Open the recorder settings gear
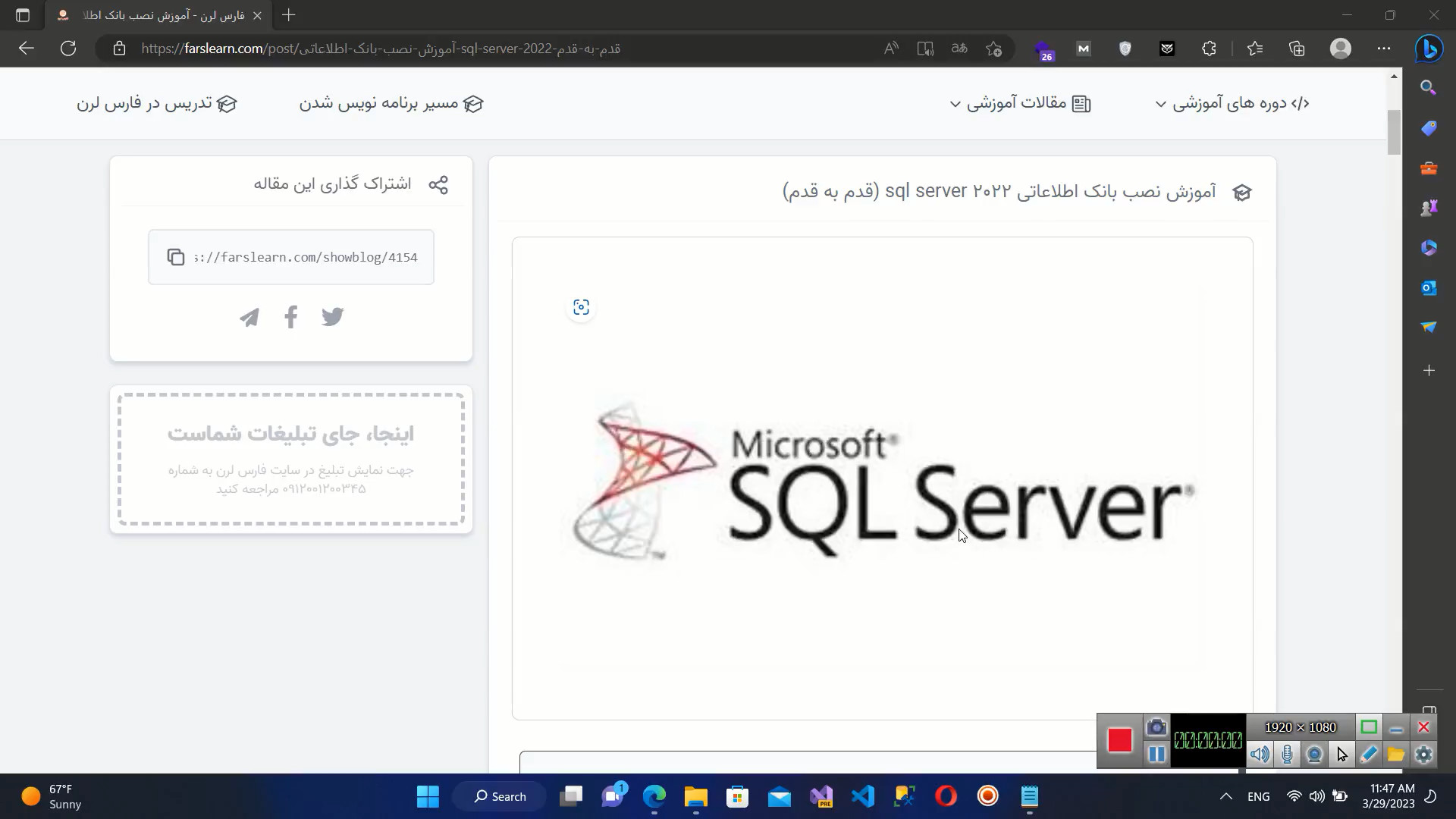The width and height of the screenshot is (1456, 819). tap(1423, 755)
